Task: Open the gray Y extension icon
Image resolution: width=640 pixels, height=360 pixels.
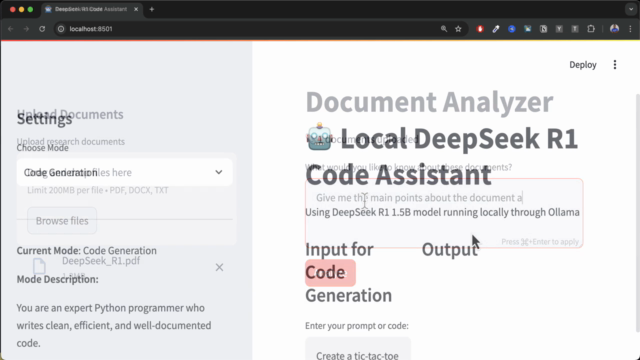Action: (559, 29)
